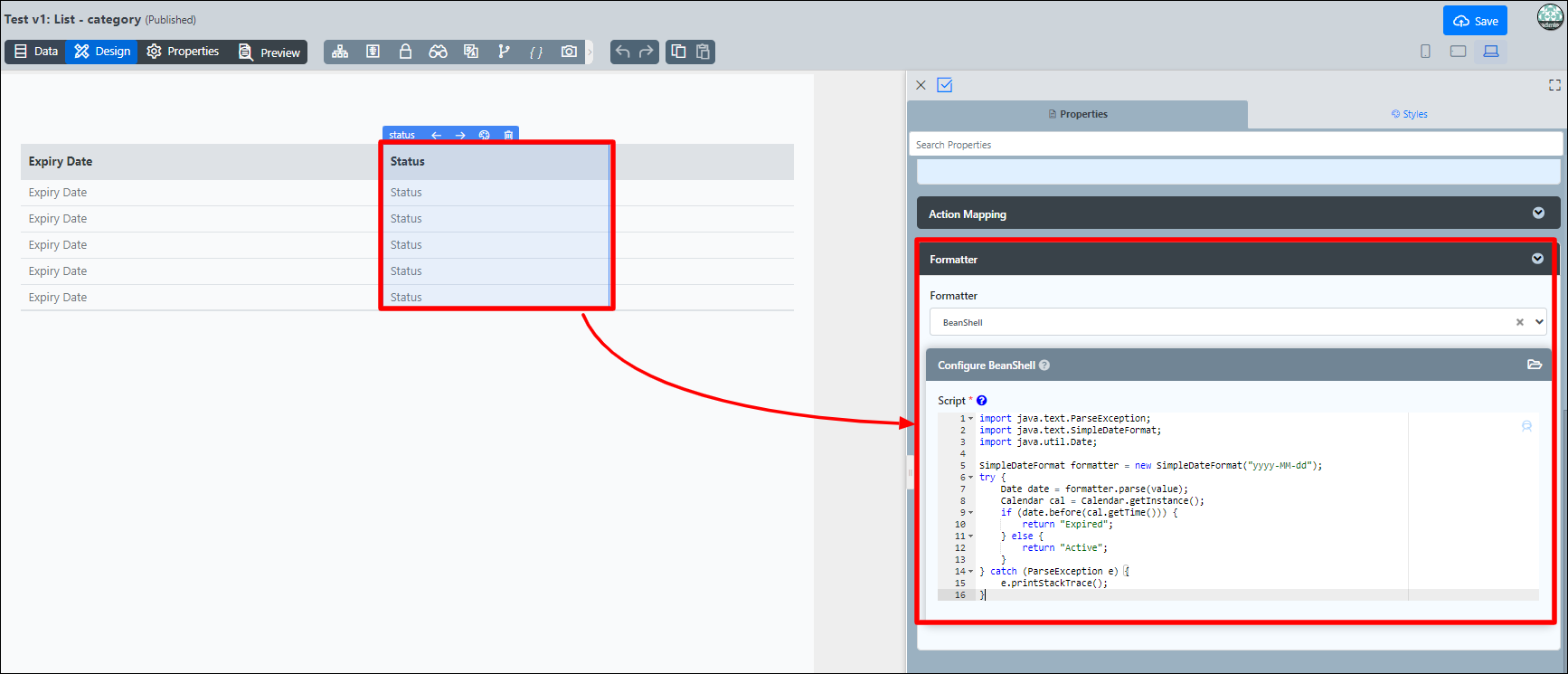Switch to desktop laptop view
The height and width of the screenshot is (674, 1568).
coord(1491,52)
